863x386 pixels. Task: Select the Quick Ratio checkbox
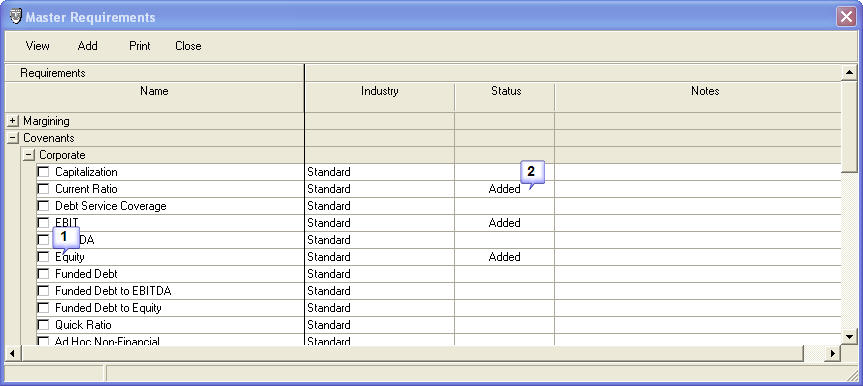pyautogui.click(x=43, y=325)
